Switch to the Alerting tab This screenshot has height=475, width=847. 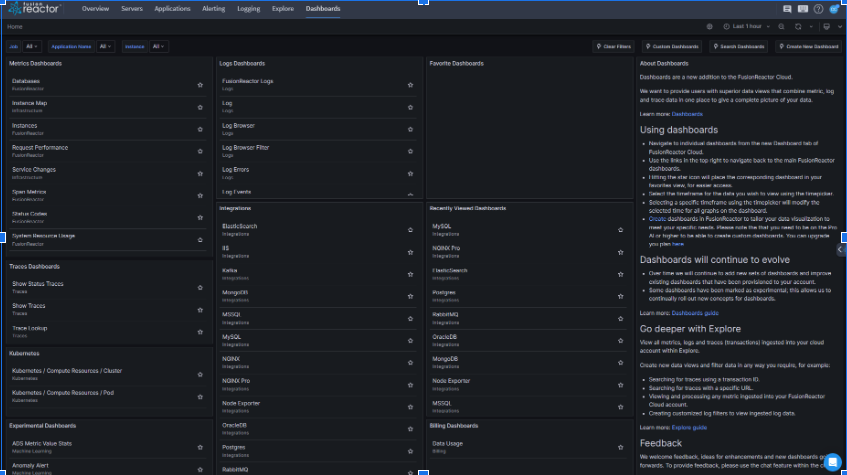pyautogui.click(x=213, y=9)
